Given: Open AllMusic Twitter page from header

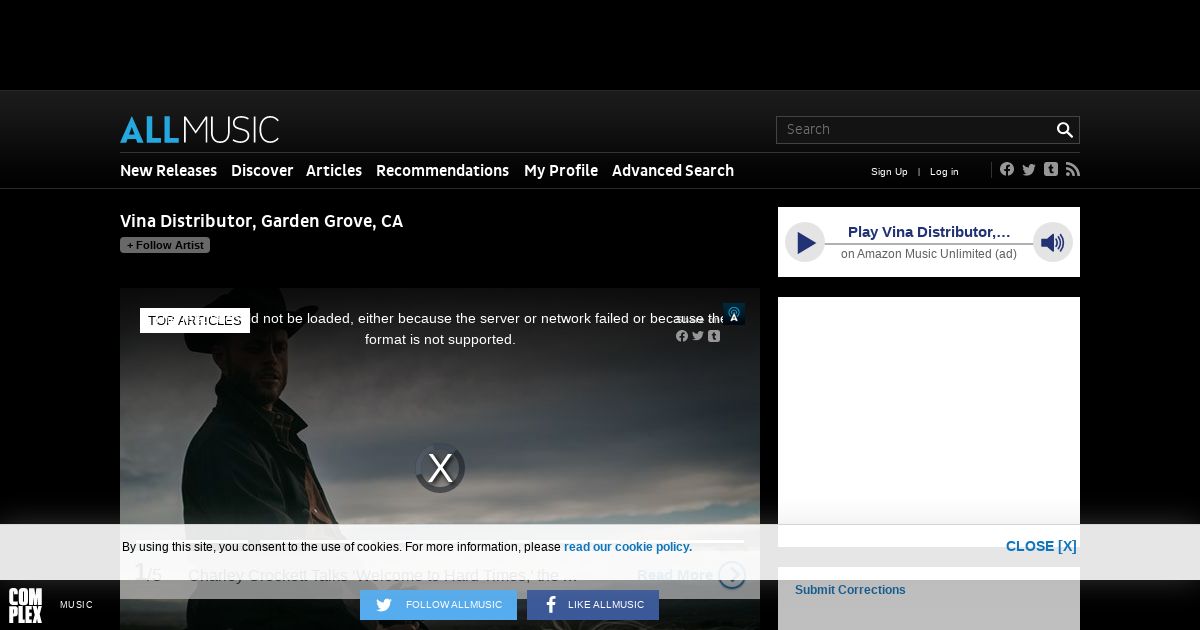Looking at the screenshot, I should coord(1029,169).
